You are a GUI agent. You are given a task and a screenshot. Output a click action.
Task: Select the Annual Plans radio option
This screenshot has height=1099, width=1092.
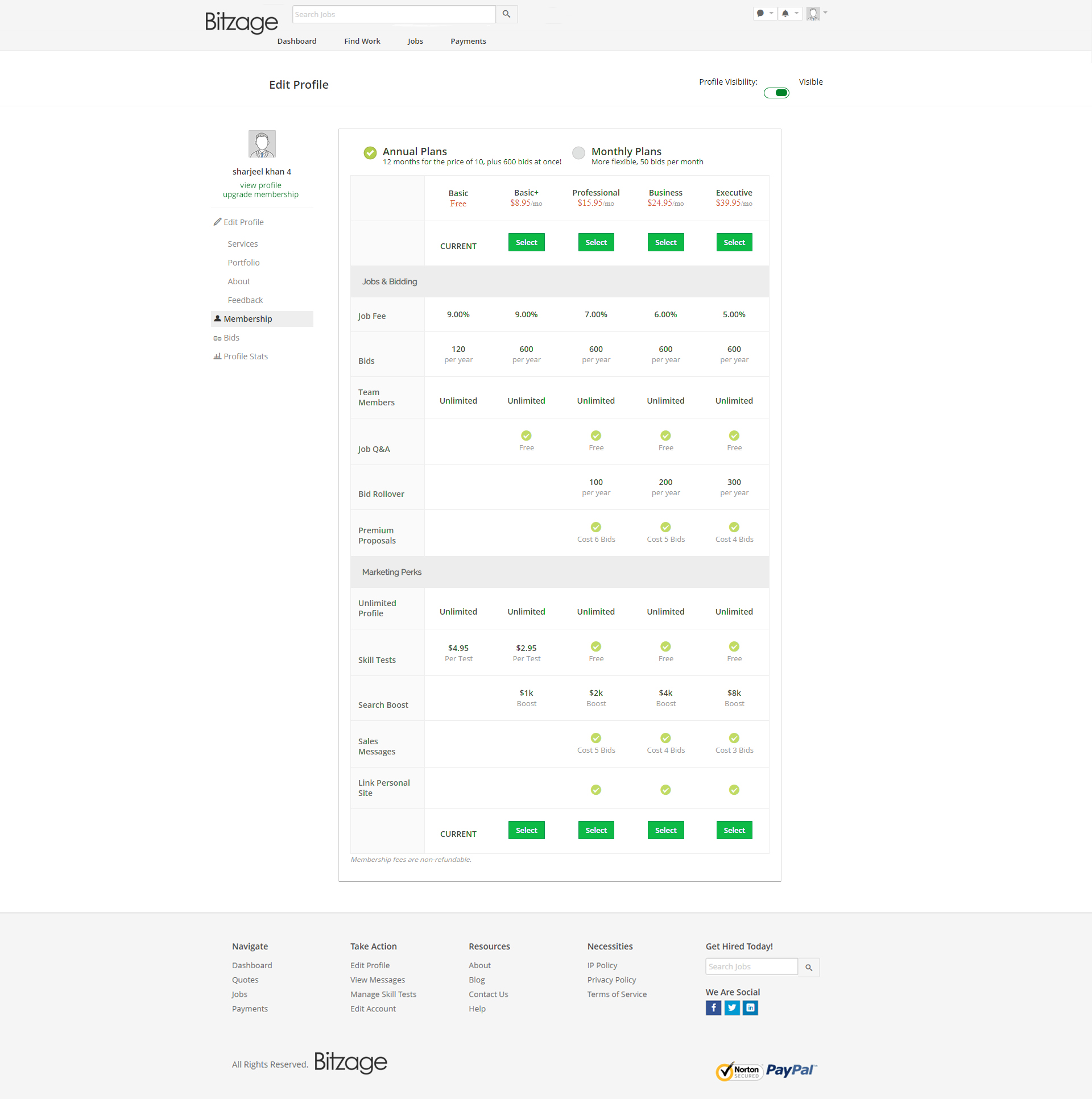(370, 152)
